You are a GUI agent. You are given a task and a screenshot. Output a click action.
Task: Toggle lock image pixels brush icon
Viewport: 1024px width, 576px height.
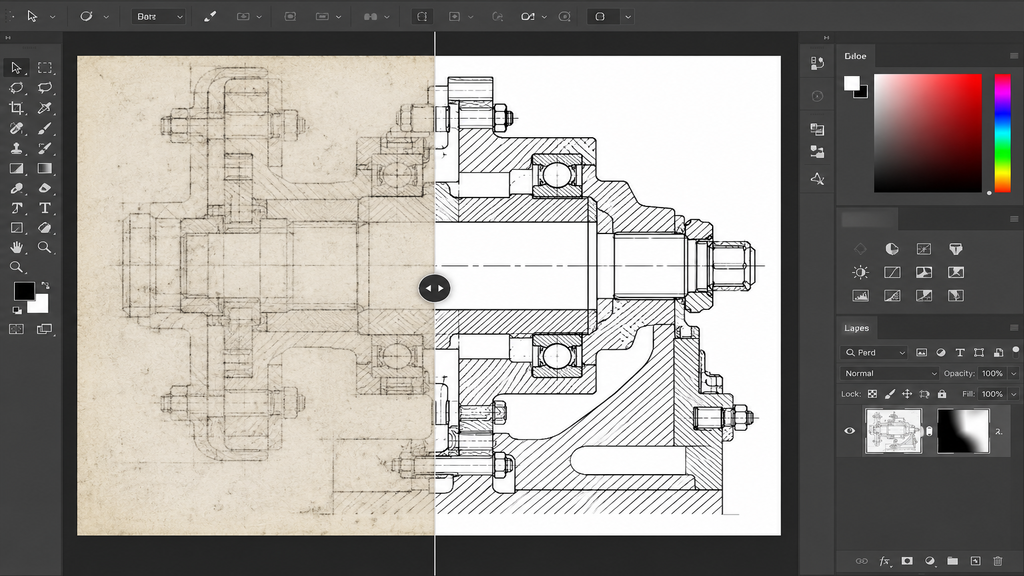pos(889,394)
